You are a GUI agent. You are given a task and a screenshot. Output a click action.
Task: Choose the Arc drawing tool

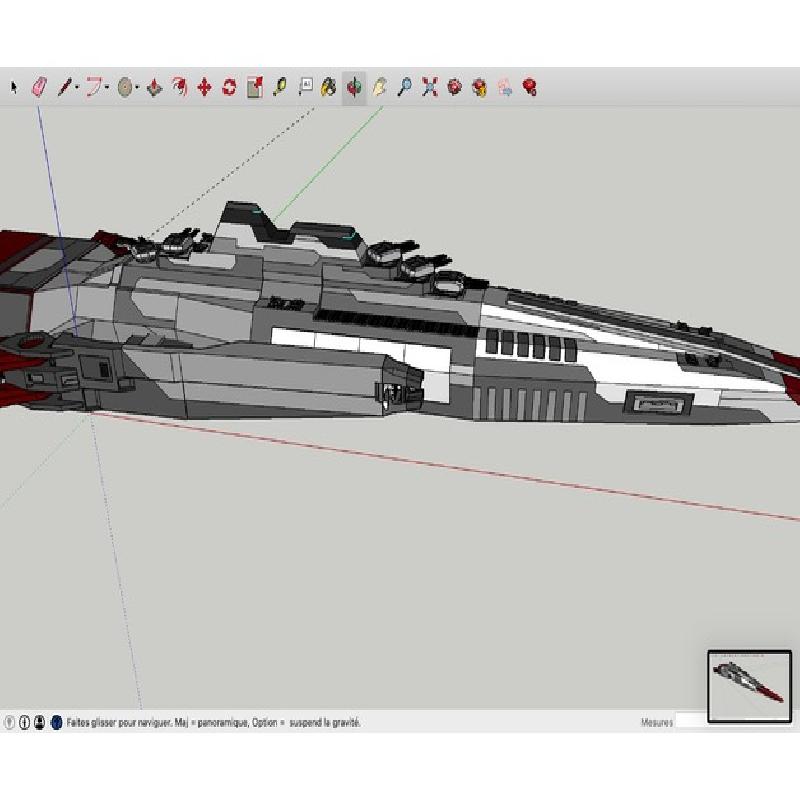coord(94,88)
